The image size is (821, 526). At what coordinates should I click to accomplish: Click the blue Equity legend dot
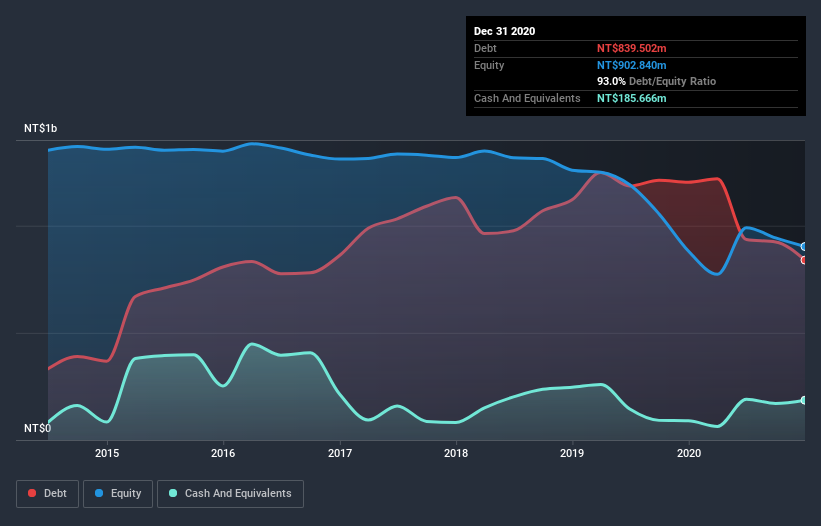click(99, 493)
